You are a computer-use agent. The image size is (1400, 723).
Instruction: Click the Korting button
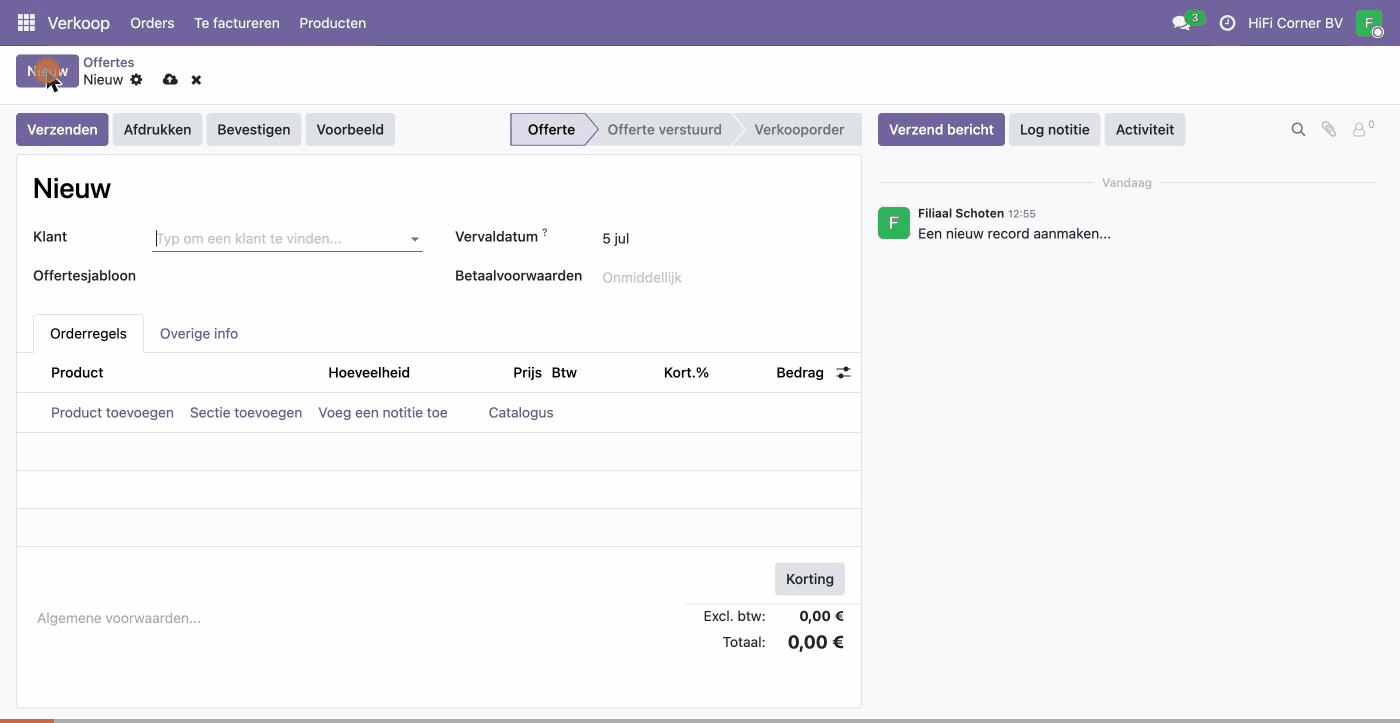[810, 579]
